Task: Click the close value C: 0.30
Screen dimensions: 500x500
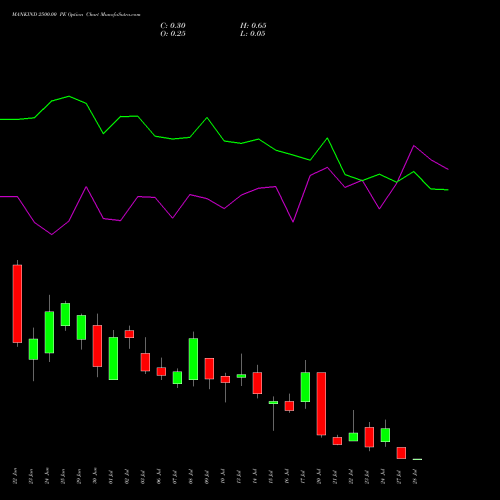Action: [173, 26]
